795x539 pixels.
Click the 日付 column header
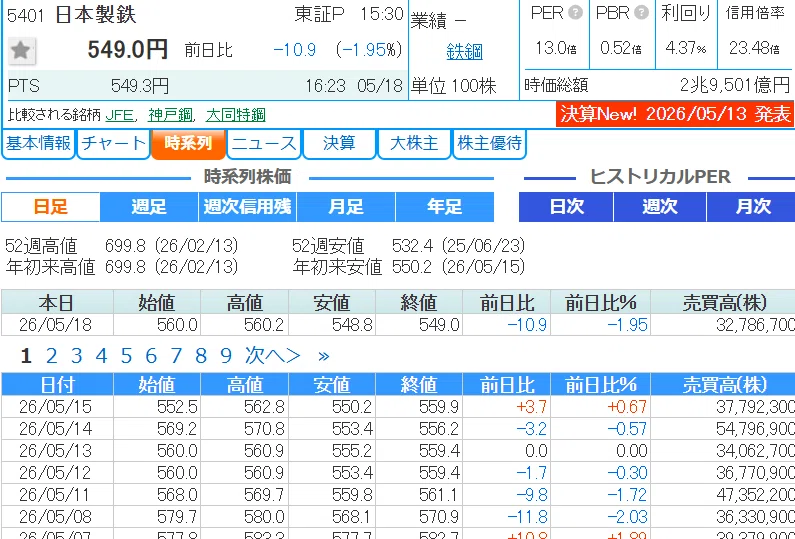tap(57, 385)
